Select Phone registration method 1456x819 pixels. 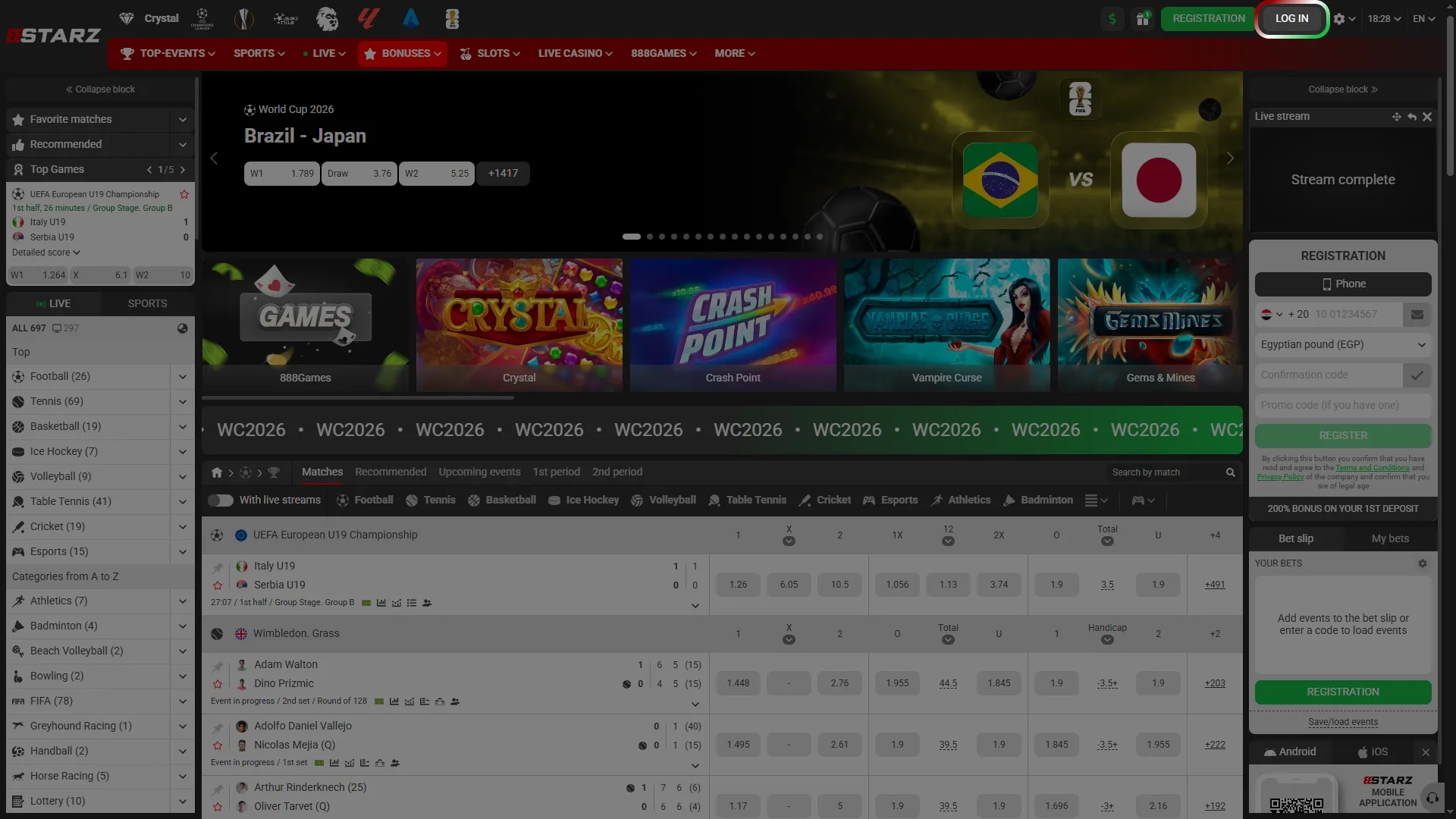pos(1343,284)
